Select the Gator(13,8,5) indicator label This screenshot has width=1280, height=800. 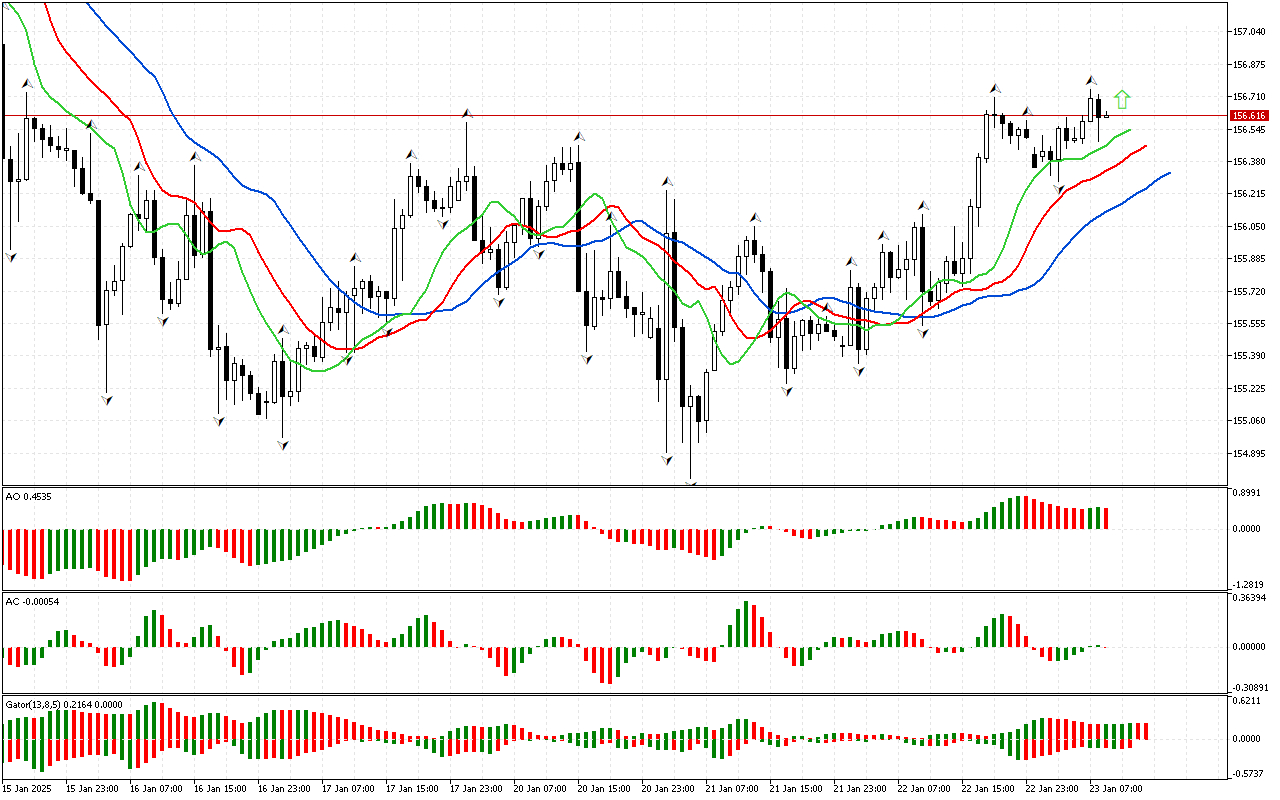[64, 704]
